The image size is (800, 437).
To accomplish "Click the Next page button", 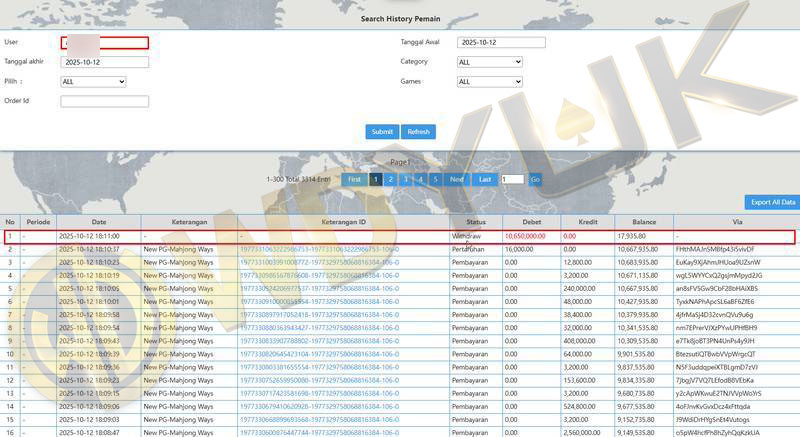I will pyautogui.click(x=457, y=179).
